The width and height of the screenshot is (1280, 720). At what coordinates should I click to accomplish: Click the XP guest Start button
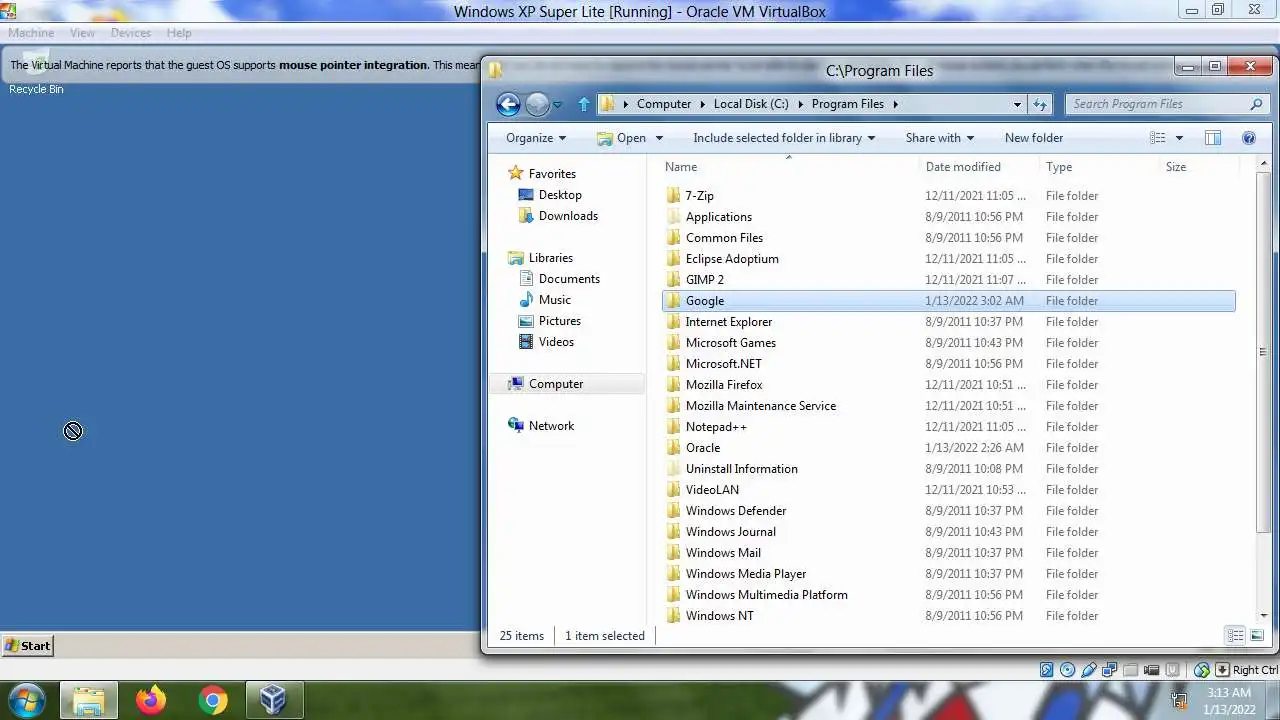pos(27,646)
